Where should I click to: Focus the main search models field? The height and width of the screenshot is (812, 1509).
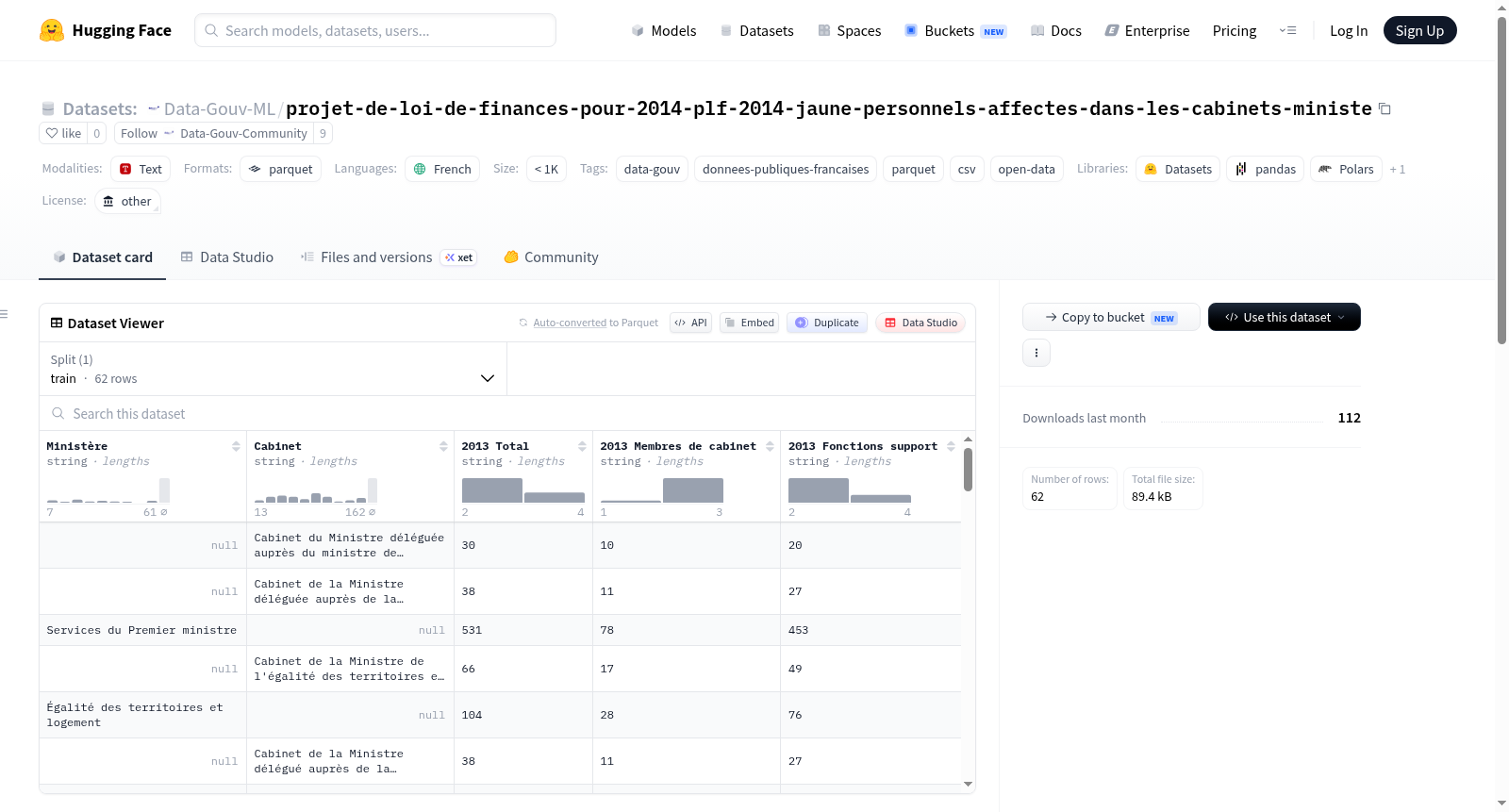(x=375, y=30)
